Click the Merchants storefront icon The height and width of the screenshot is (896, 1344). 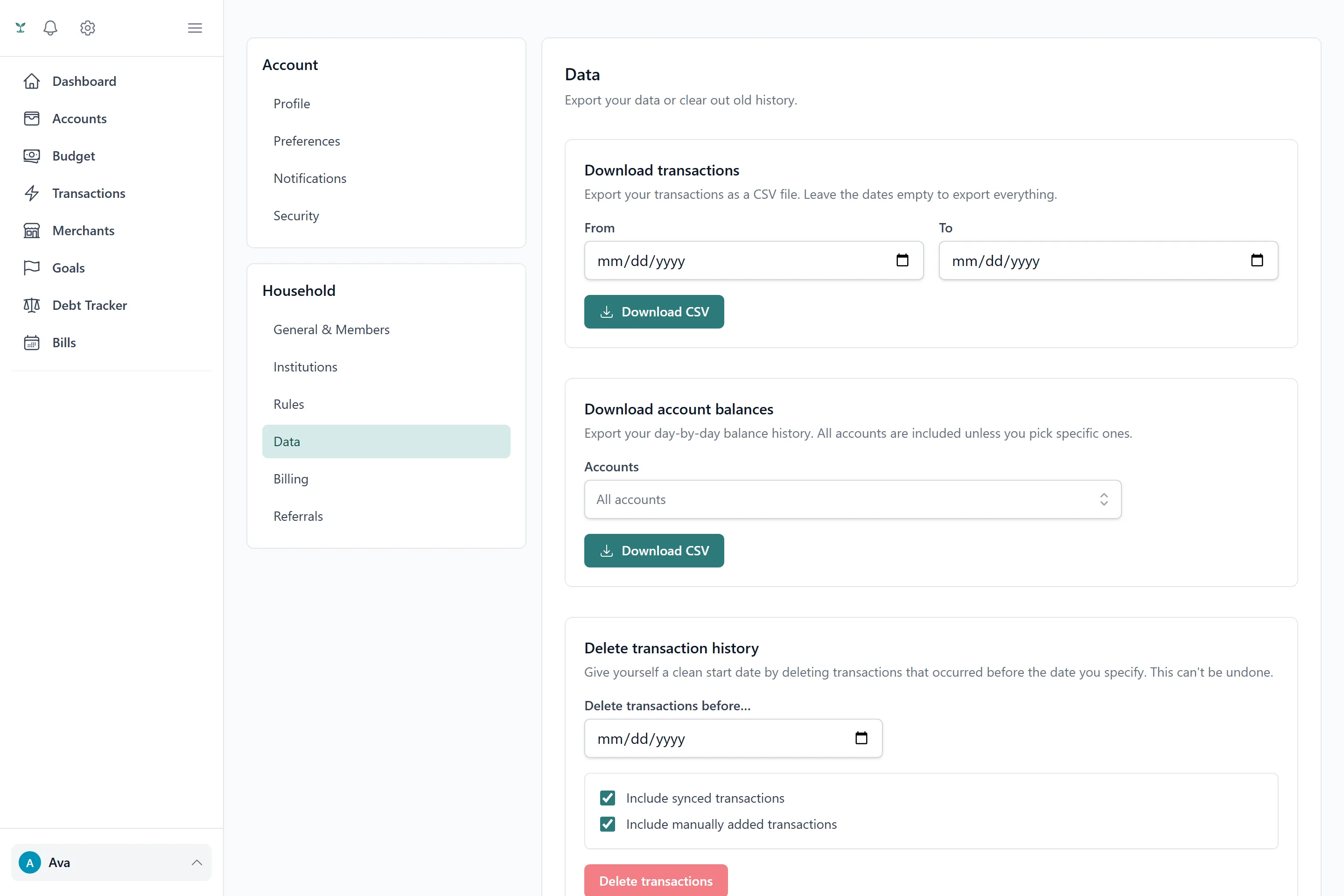[31, 230]
